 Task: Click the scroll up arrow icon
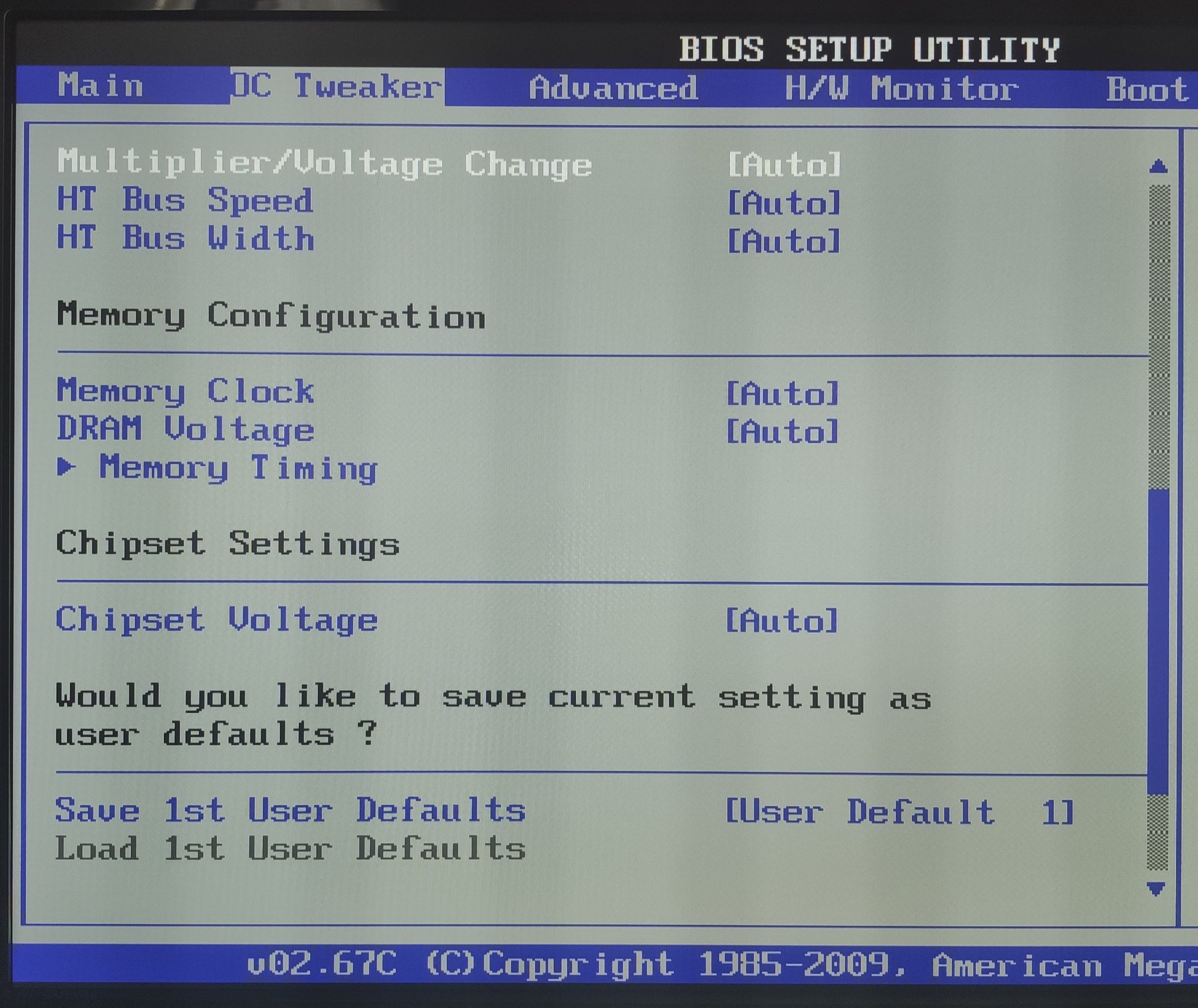(1158, 166)
